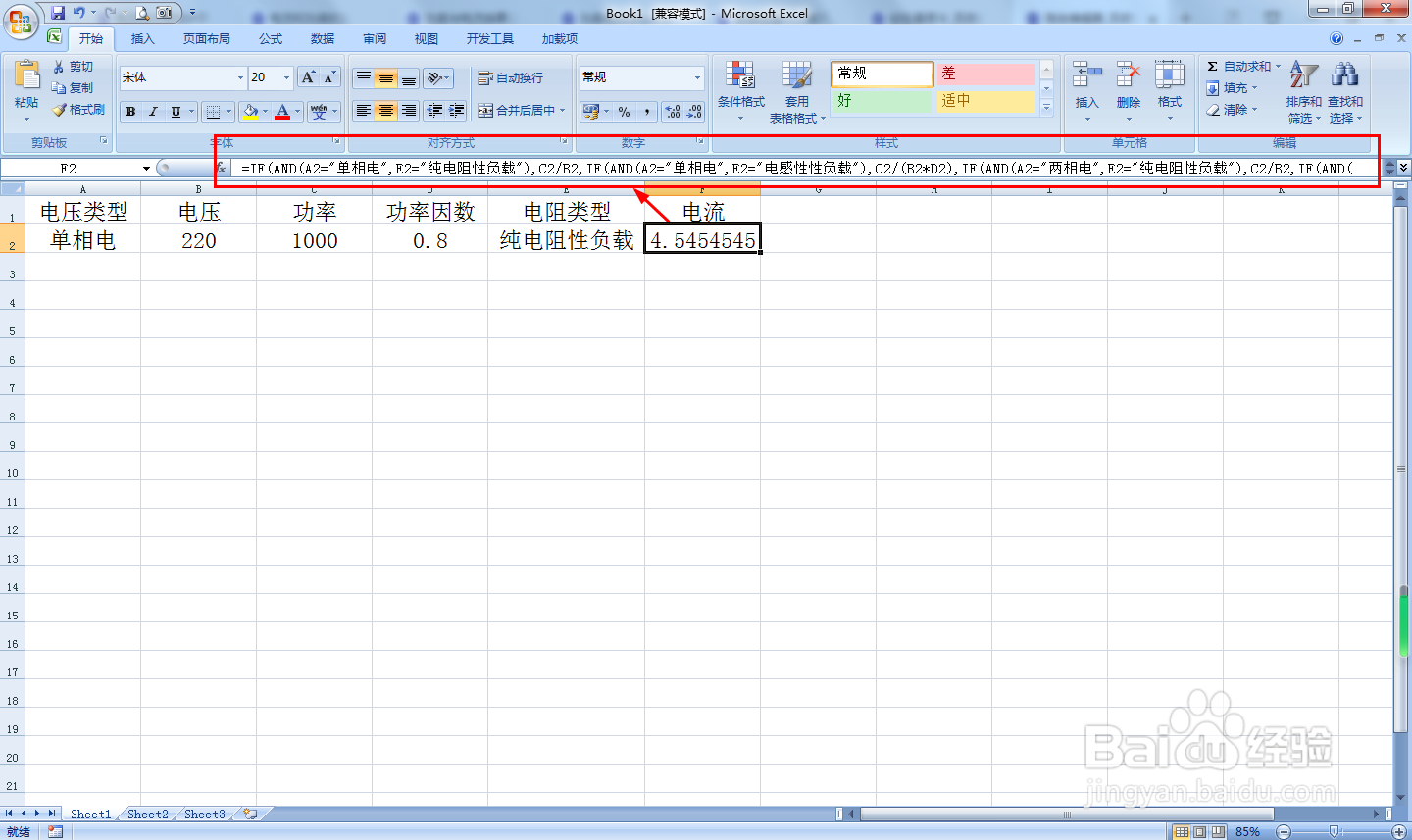Decrease font size with small A icon
The width and height of the screenshot is (1412, 840).
pyautogui.click(x=329, y=77)
